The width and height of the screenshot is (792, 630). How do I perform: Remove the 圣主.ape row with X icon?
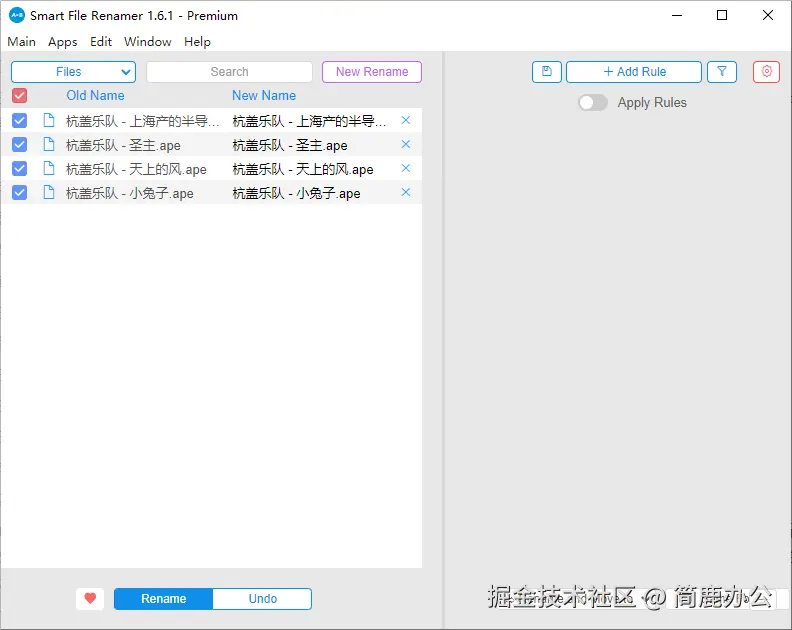pyautogui.click(x=406, y=144)
